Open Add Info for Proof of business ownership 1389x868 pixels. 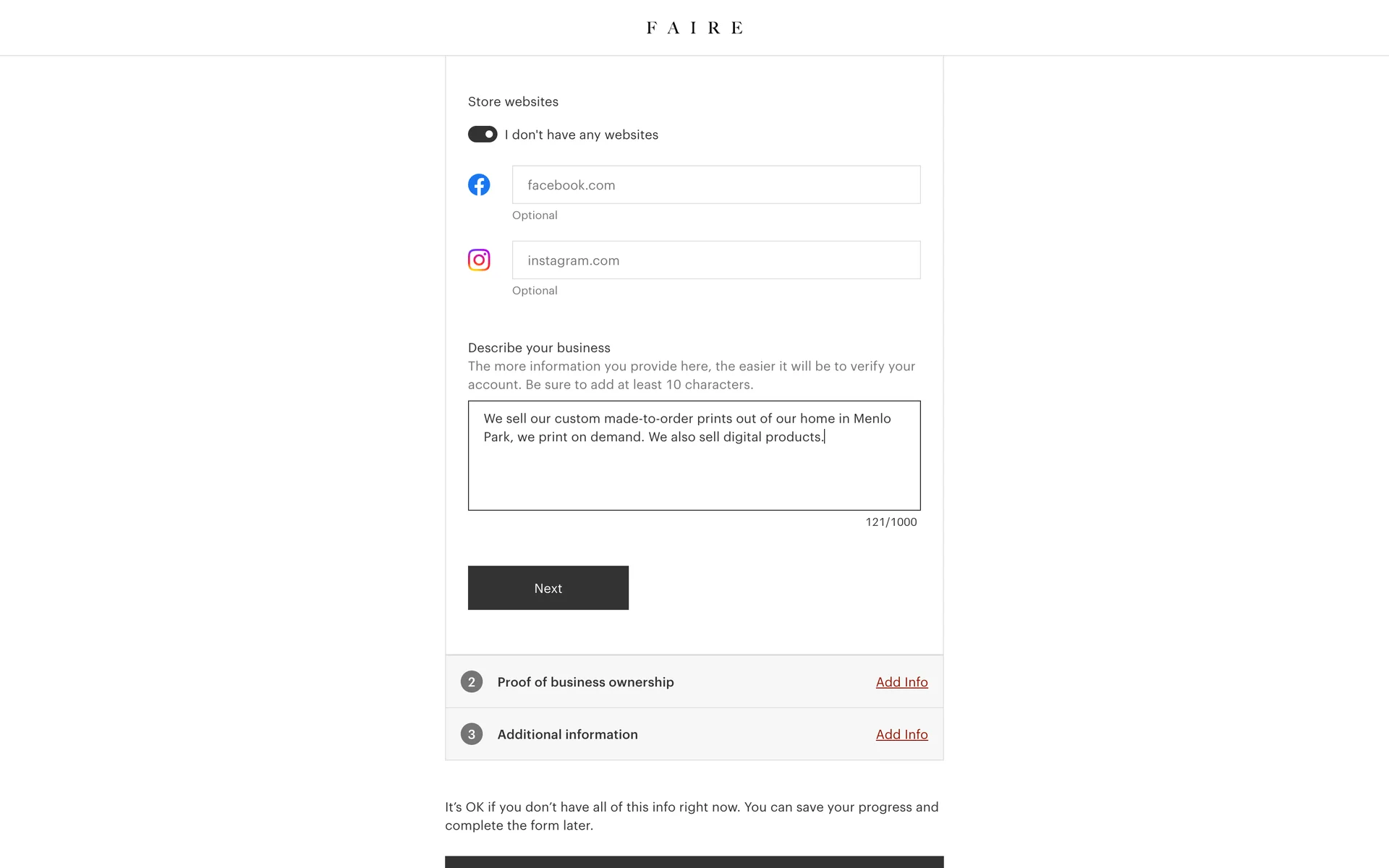pyautogui.click(x=901, y=682)
